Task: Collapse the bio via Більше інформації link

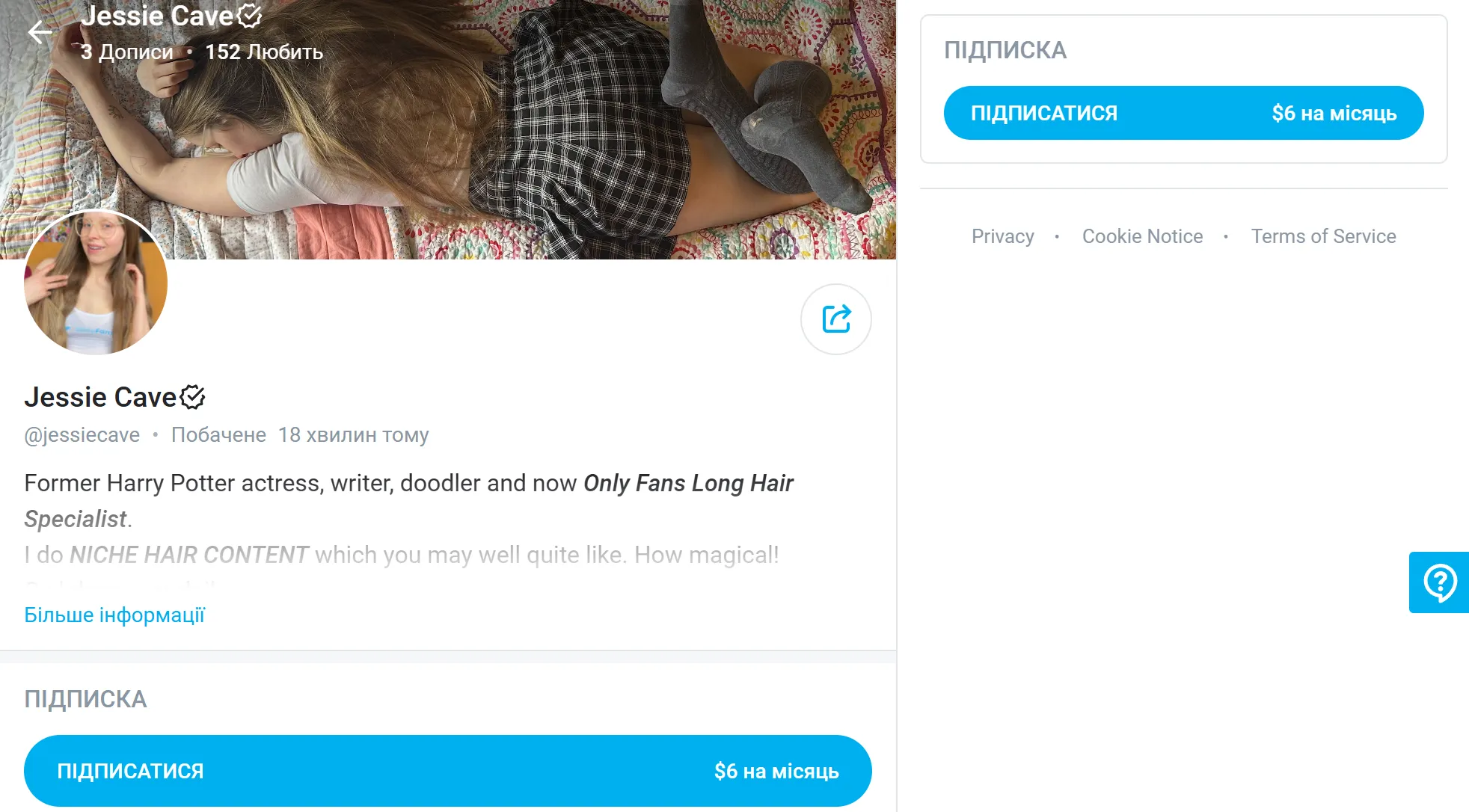Action: click(x=114, y=614)
